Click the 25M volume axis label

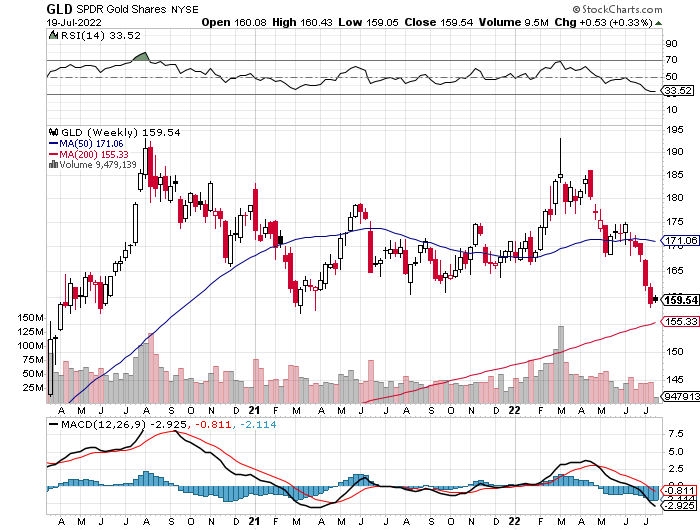point(33,388)
